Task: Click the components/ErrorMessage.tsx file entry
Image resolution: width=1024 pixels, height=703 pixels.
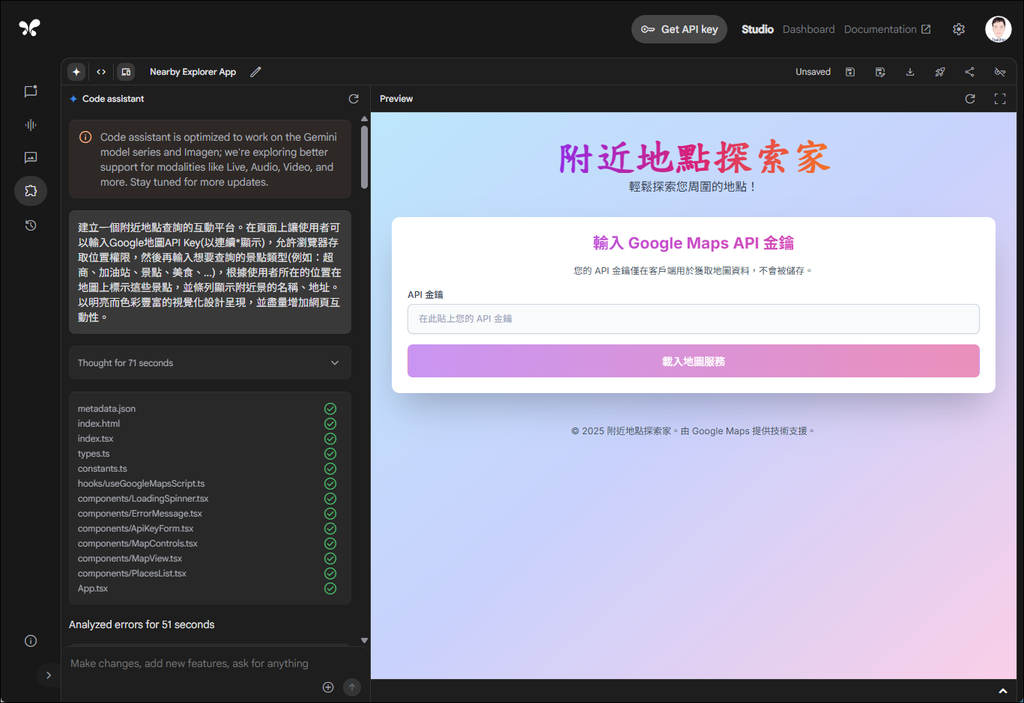Action: point(140,514)
